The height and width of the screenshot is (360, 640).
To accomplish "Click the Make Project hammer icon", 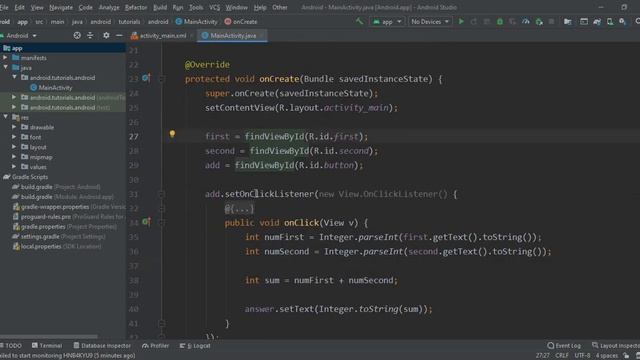I will pos(359,21).
